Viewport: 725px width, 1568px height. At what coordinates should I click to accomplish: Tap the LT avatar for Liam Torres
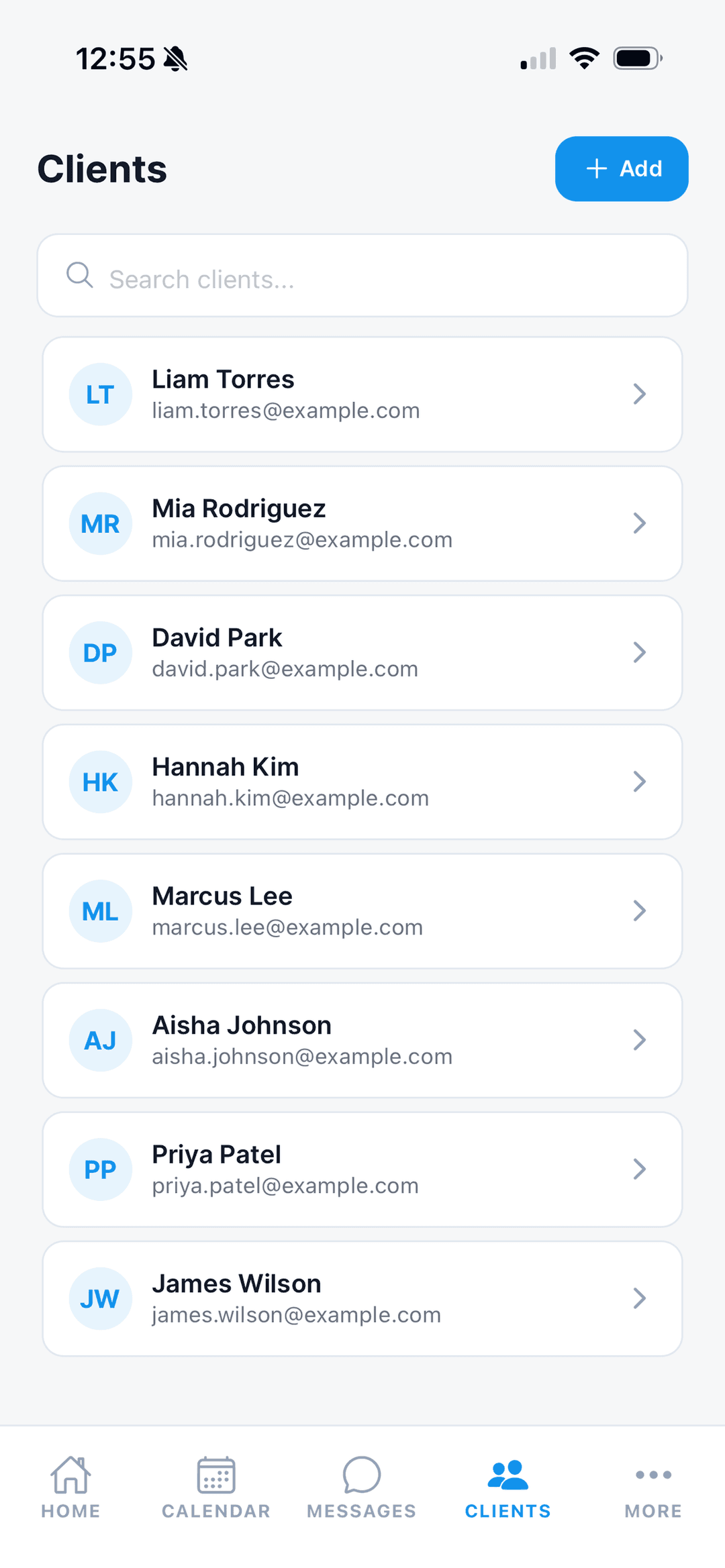101,395
